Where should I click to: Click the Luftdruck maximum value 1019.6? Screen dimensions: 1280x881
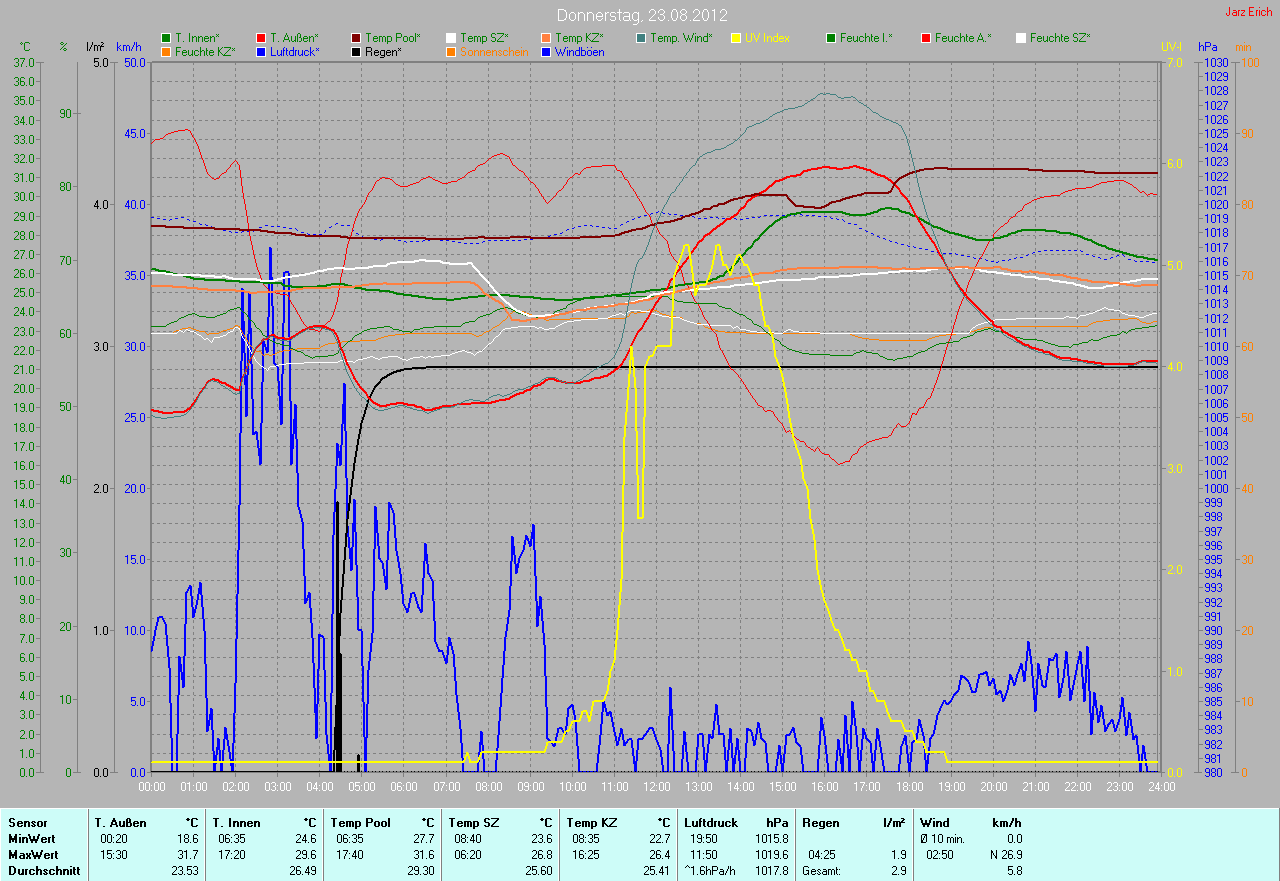point(771,854)
